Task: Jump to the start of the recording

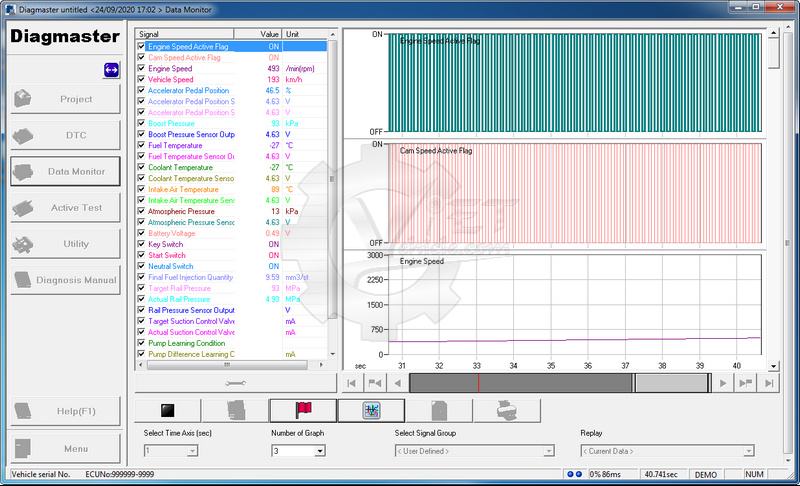Action: (351, 383)
